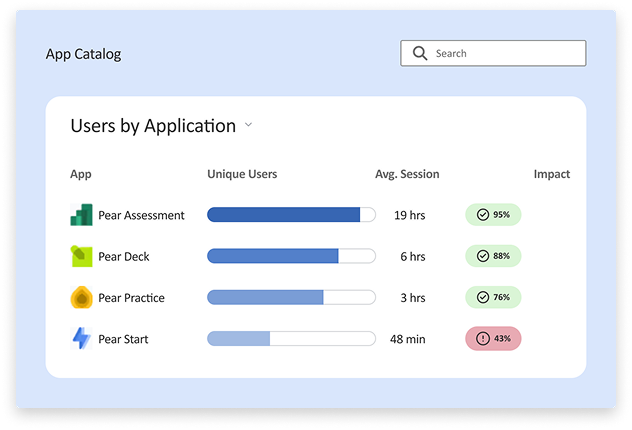Click the Pear Assessment unique users bar
632x430 pixels.
(x=291, y=215)
